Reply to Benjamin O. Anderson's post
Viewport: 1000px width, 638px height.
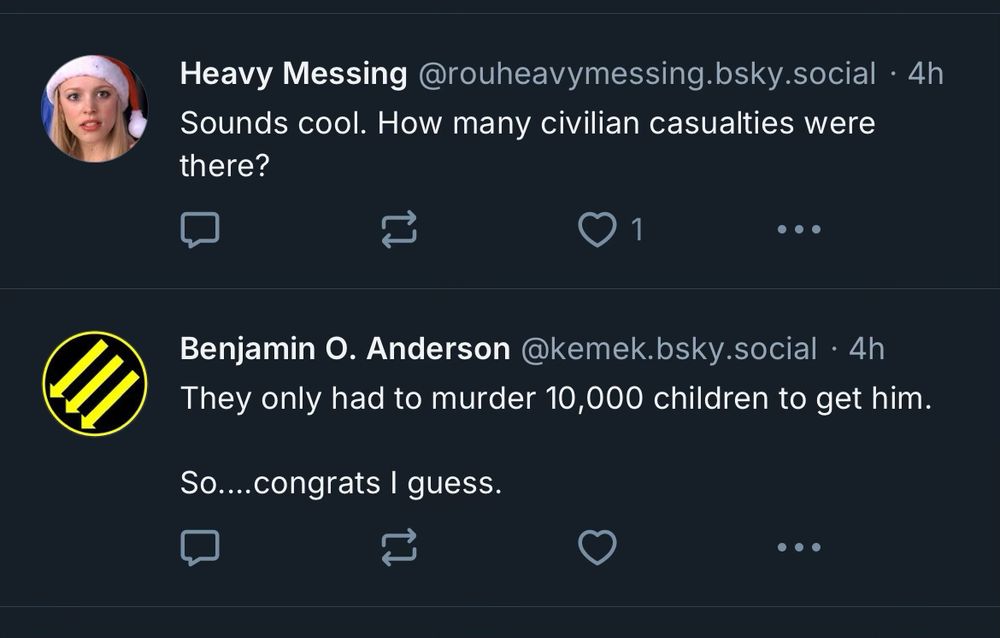[x=199, y=547]
